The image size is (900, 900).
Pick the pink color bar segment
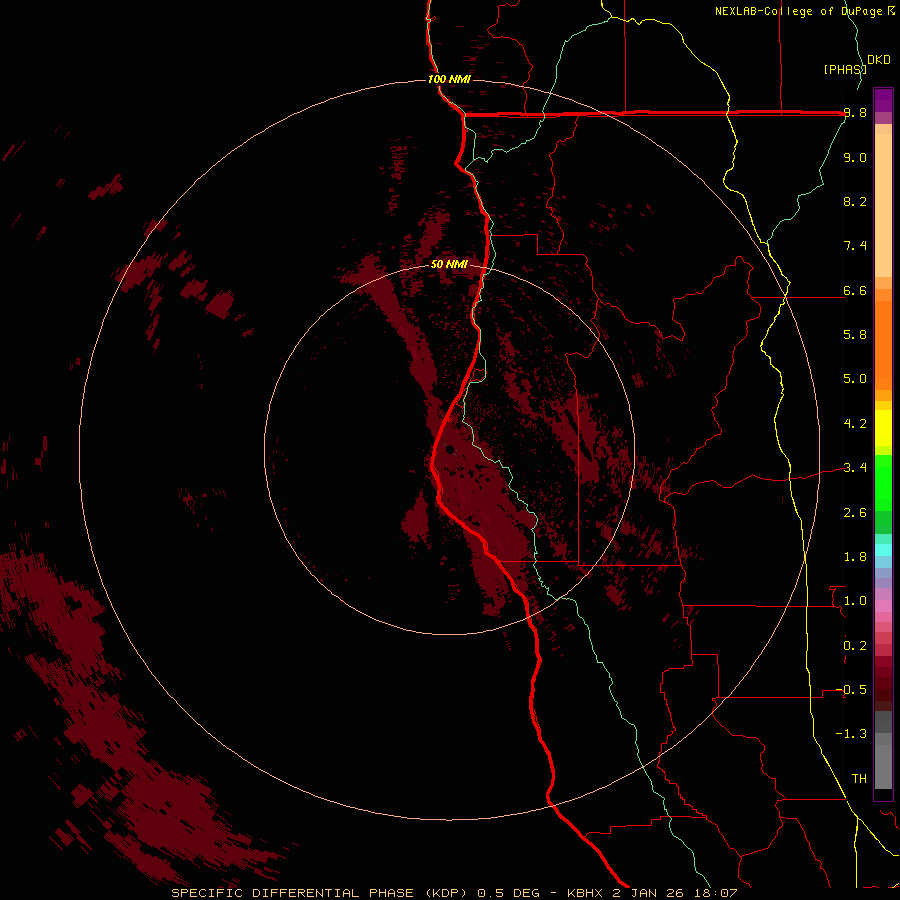click(883, 606)
